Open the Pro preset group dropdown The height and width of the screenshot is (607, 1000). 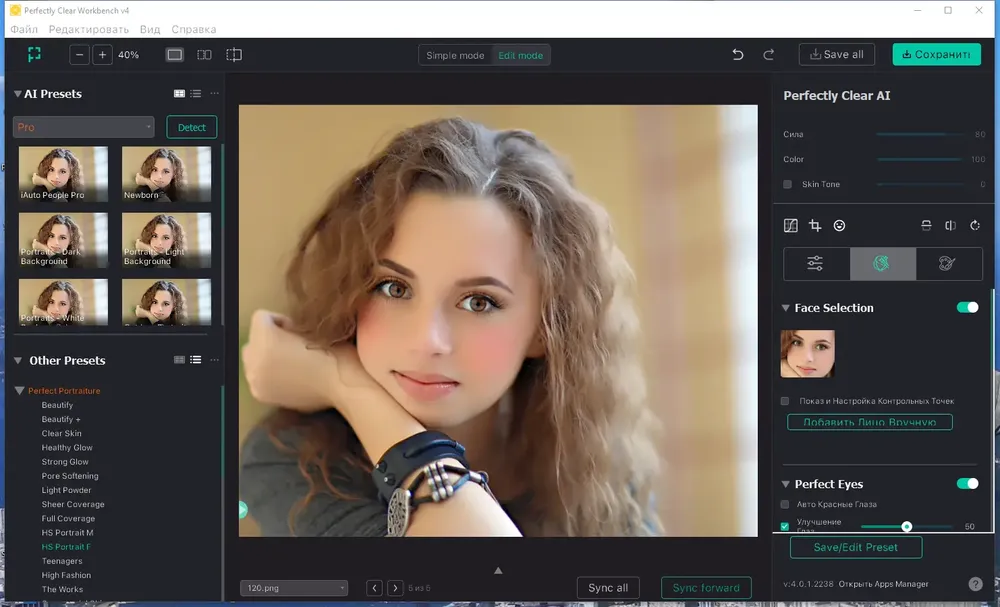coord(84,127)
